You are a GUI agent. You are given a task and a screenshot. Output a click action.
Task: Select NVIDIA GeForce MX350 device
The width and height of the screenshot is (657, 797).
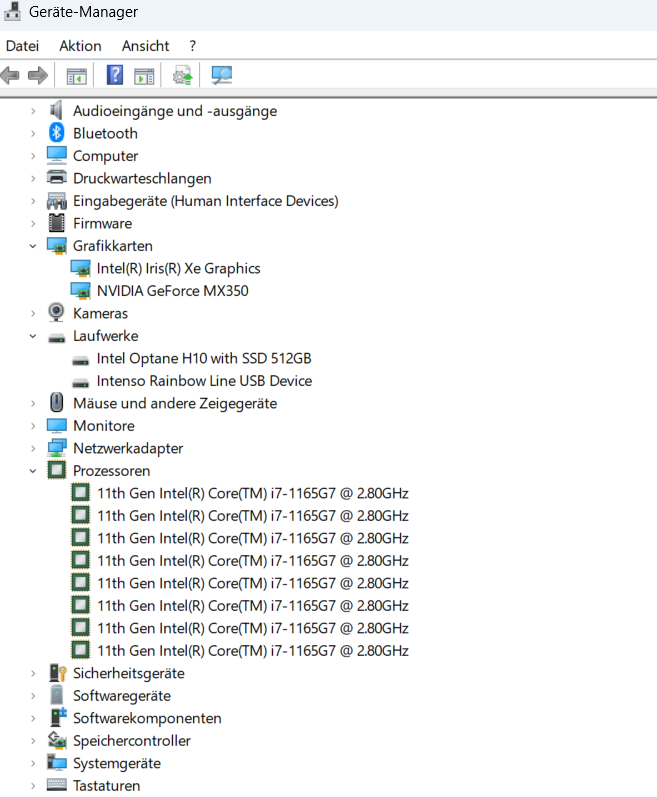tap(173, 291)
